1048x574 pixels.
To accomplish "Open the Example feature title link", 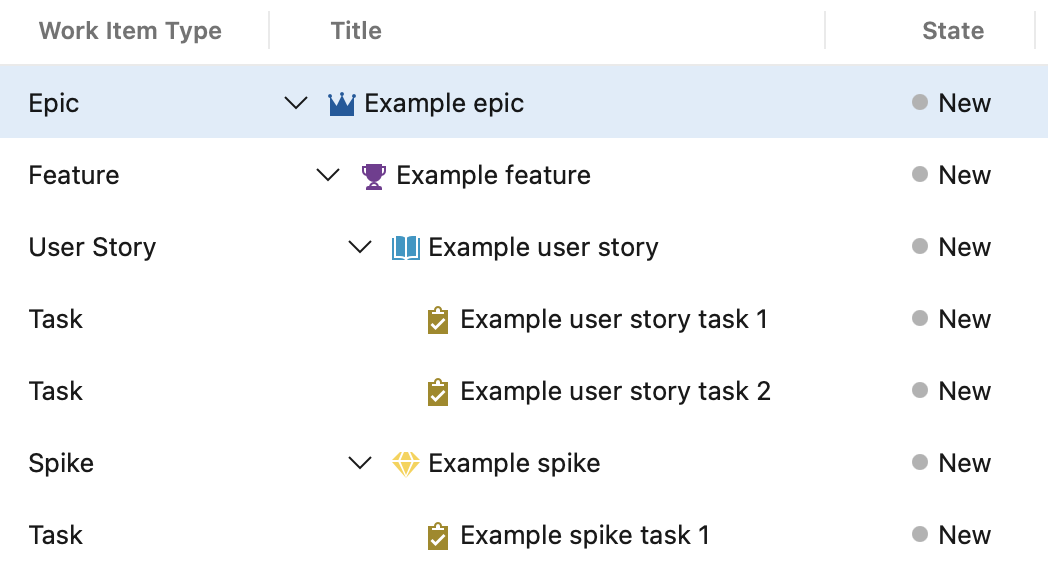I will tap(493, 176).
